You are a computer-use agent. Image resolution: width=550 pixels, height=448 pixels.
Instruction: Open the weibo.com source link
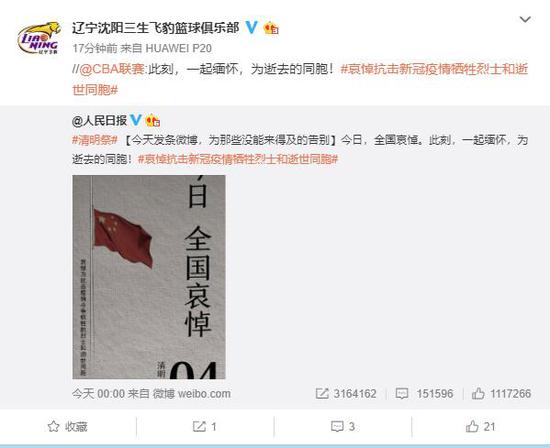click(x=204, y=394)
